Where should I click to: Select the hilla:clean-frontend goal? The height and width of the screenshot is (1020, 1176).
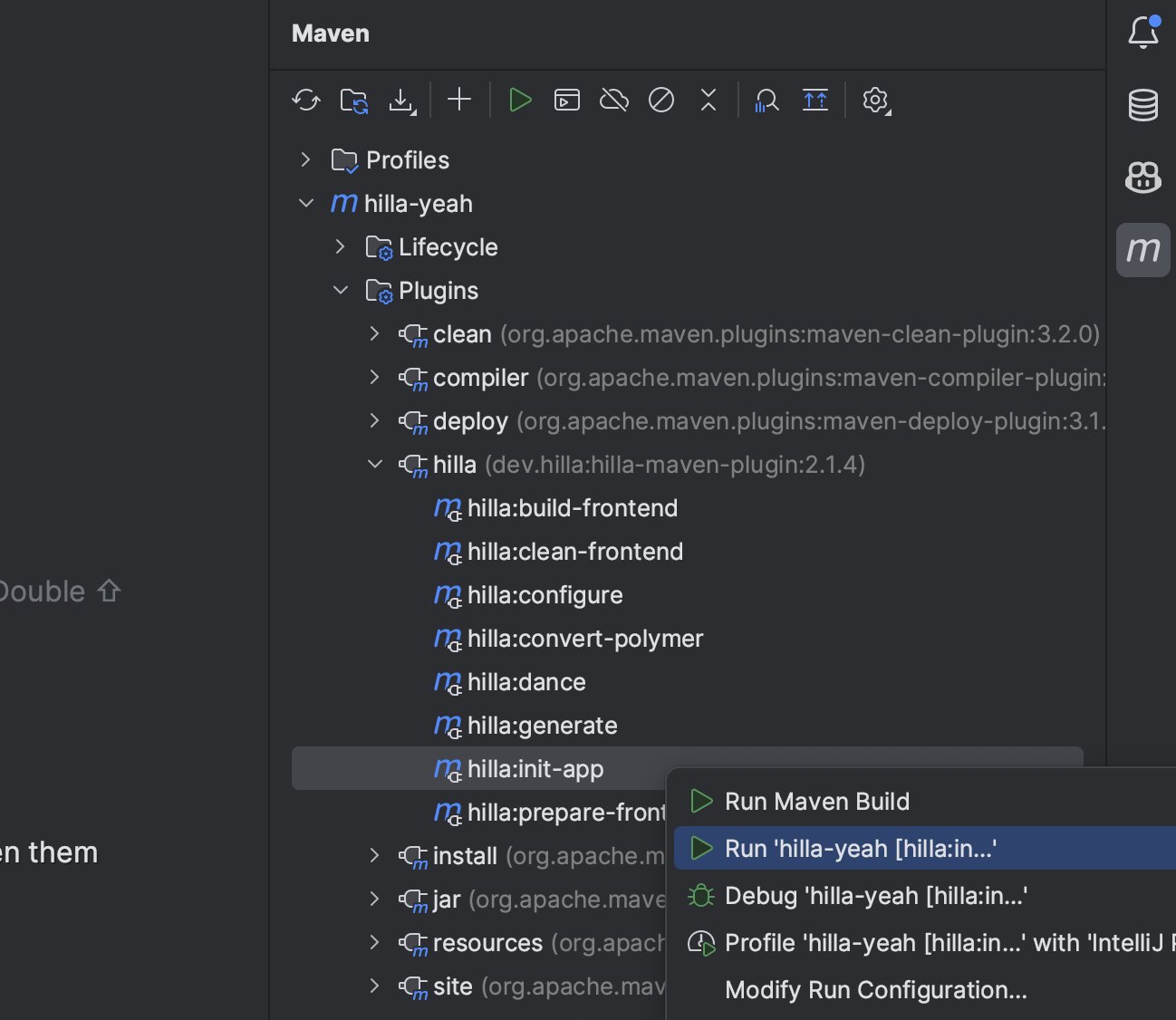click(575, 552)
